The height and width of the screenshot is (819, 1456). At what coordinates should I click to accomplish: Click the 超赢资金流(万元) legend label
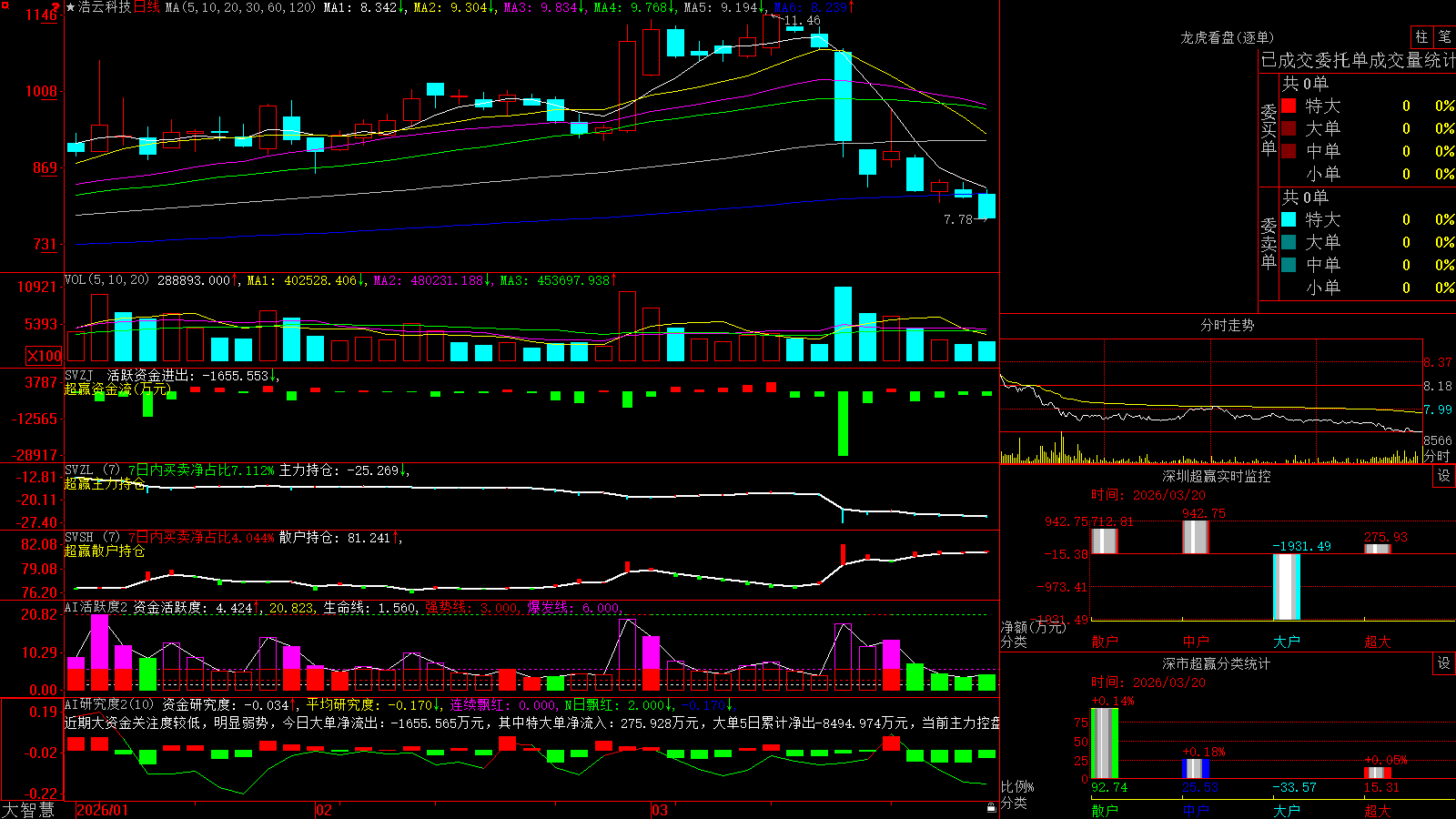(117, 389)
